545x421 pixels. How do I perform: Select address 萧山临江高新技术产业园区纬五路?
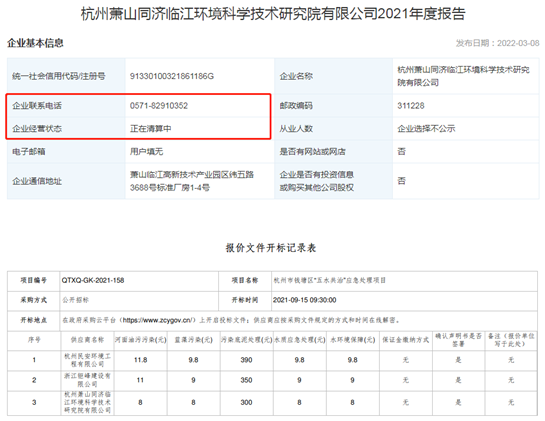[192, 175]
